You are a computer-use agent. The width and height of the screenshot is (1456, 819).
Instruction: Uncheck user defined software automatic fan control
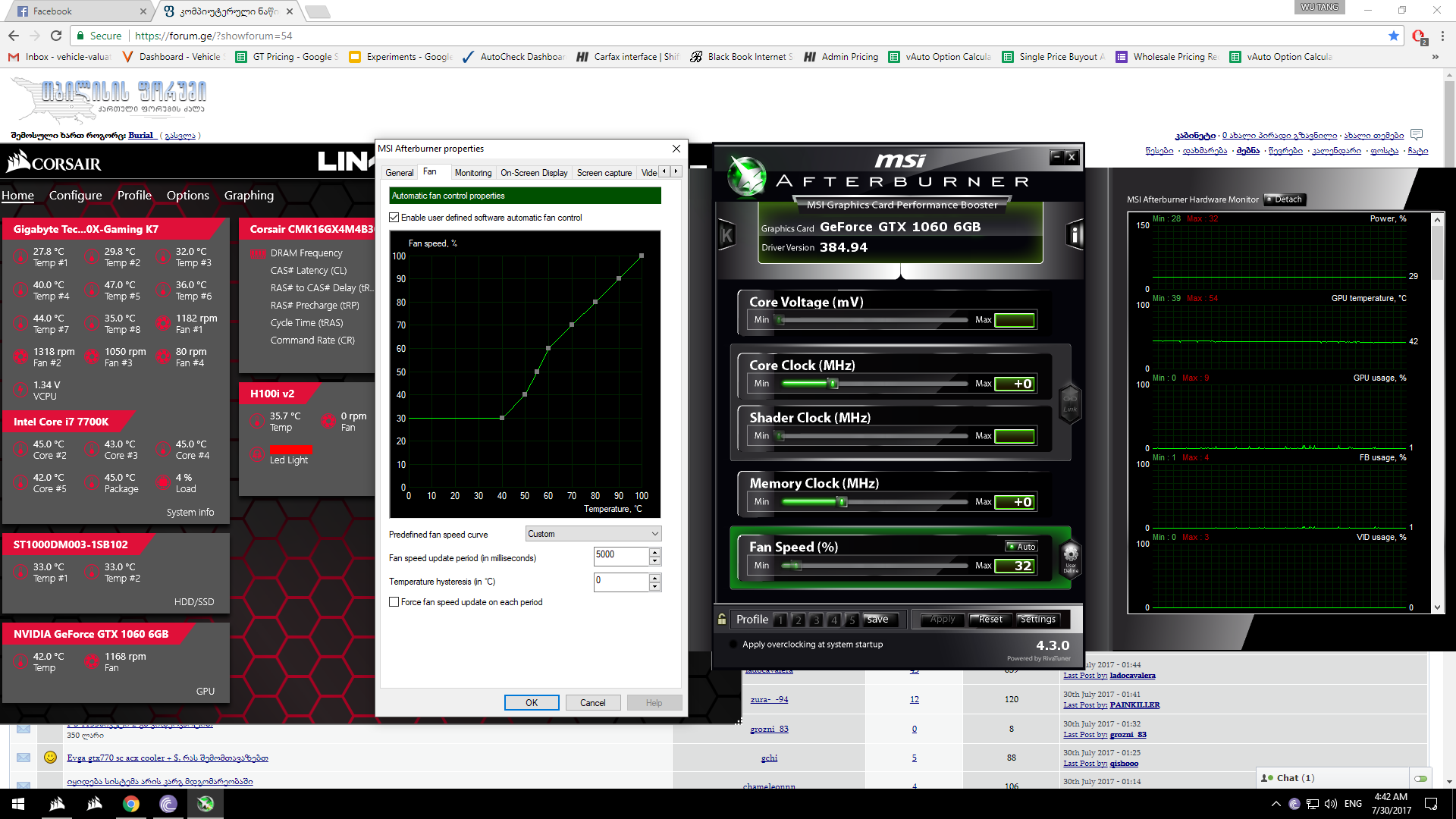[x=394, y=218]
